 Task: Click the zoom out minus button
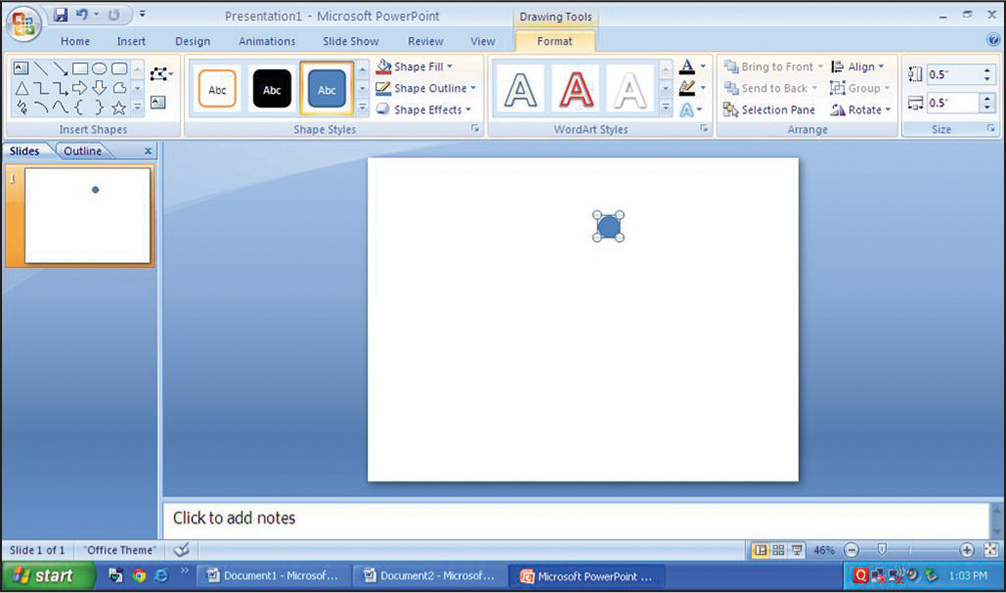[x=851, y=550]
